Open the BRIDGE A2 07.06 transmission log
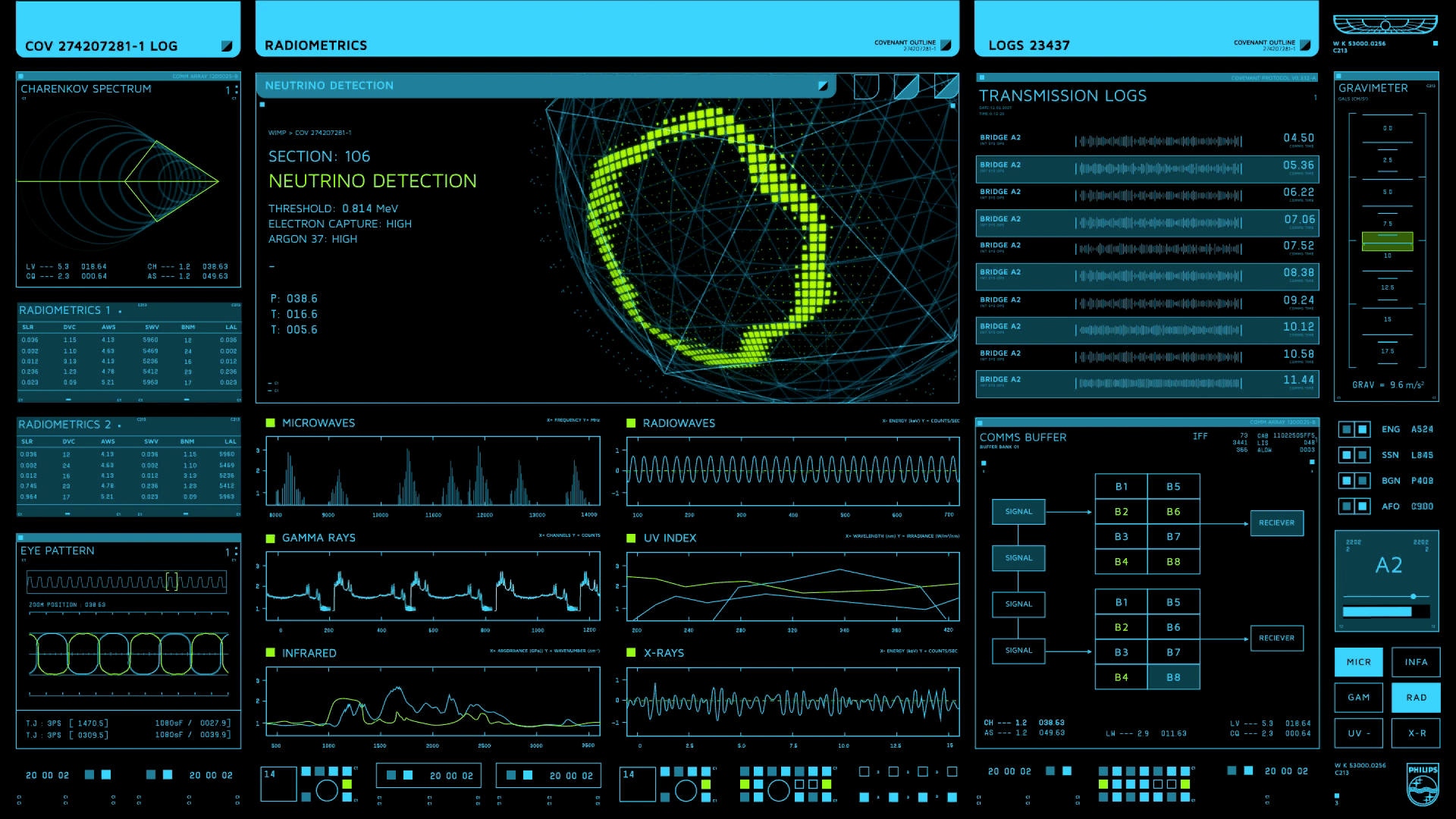This screenshot has width=1456, height=819. (x=1147, y=222)
